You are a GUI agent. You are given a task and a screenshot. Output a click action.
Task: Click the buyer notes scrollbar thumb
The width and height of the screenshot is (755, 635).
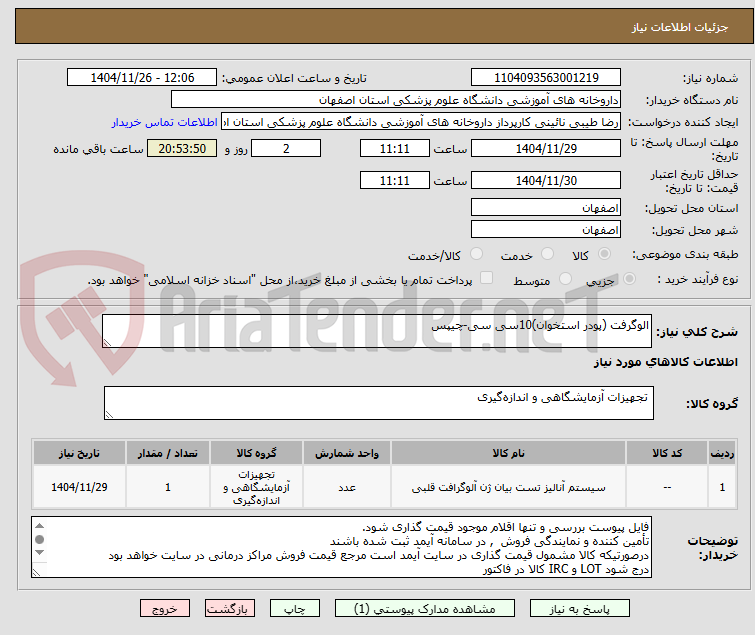tap(40, 539)
